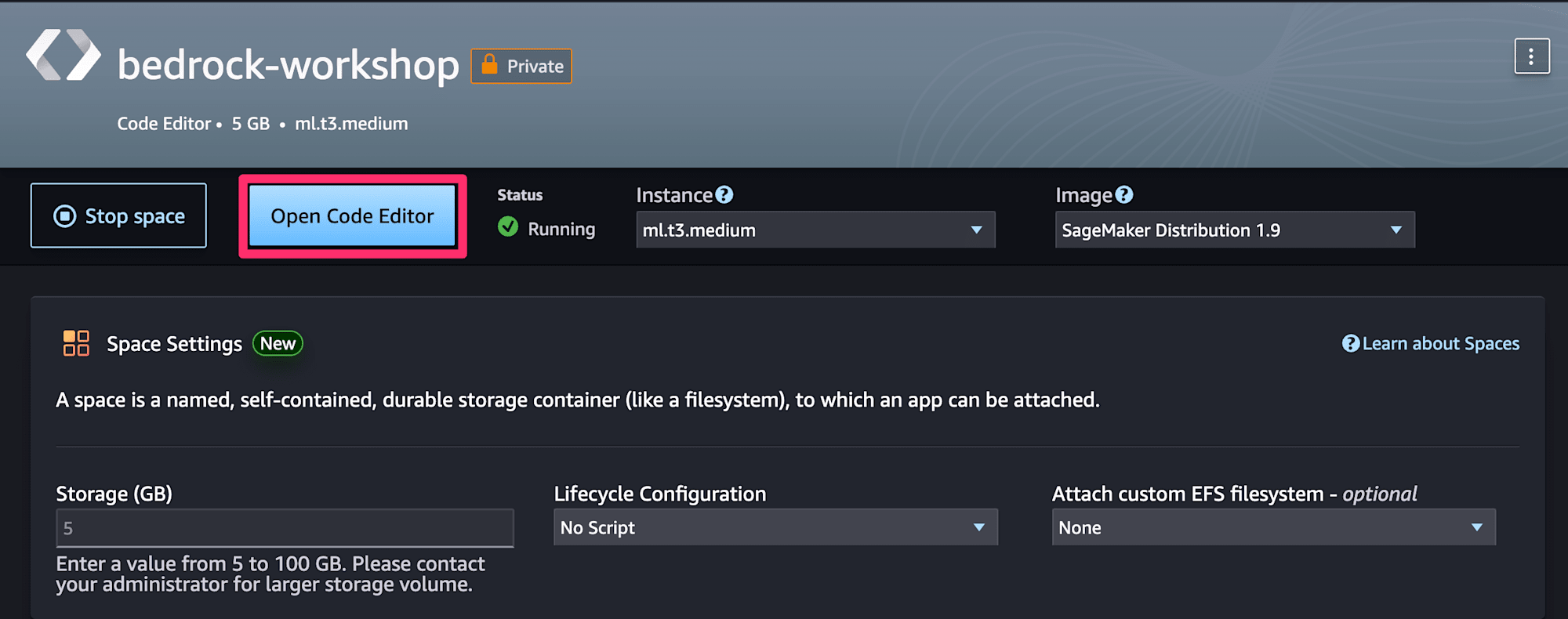Click the Private lock badge
This screenshot has height=619, width=1568.
[x=521, y=66]
